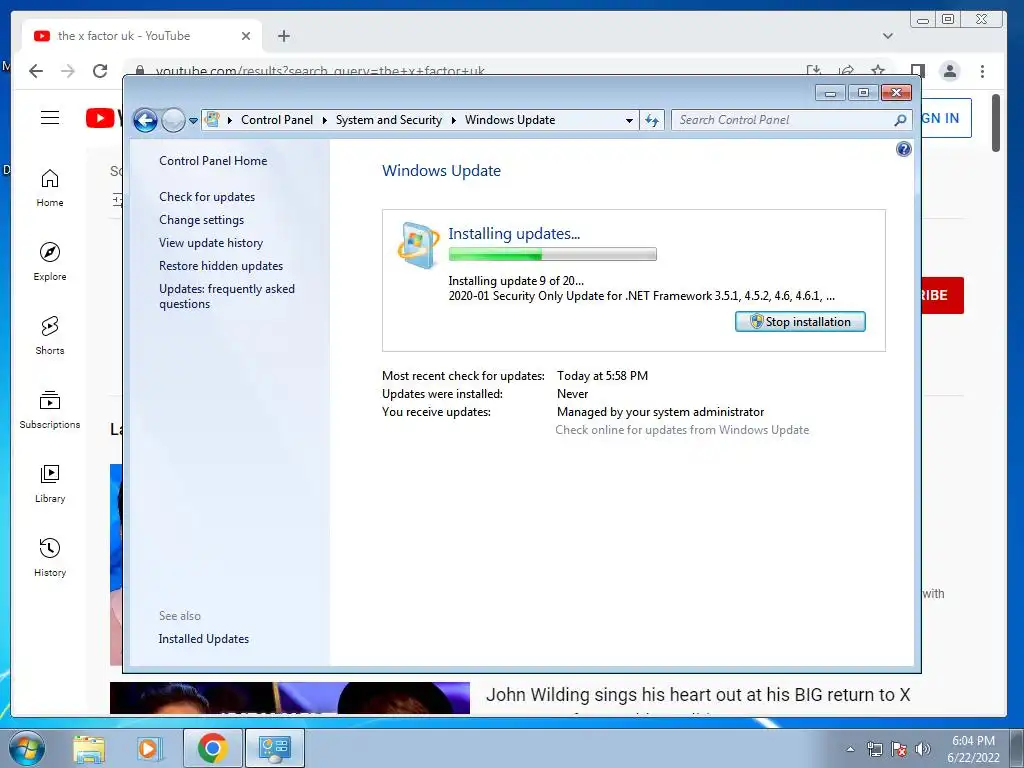Go to YouTube Home in sidebar

50,188
